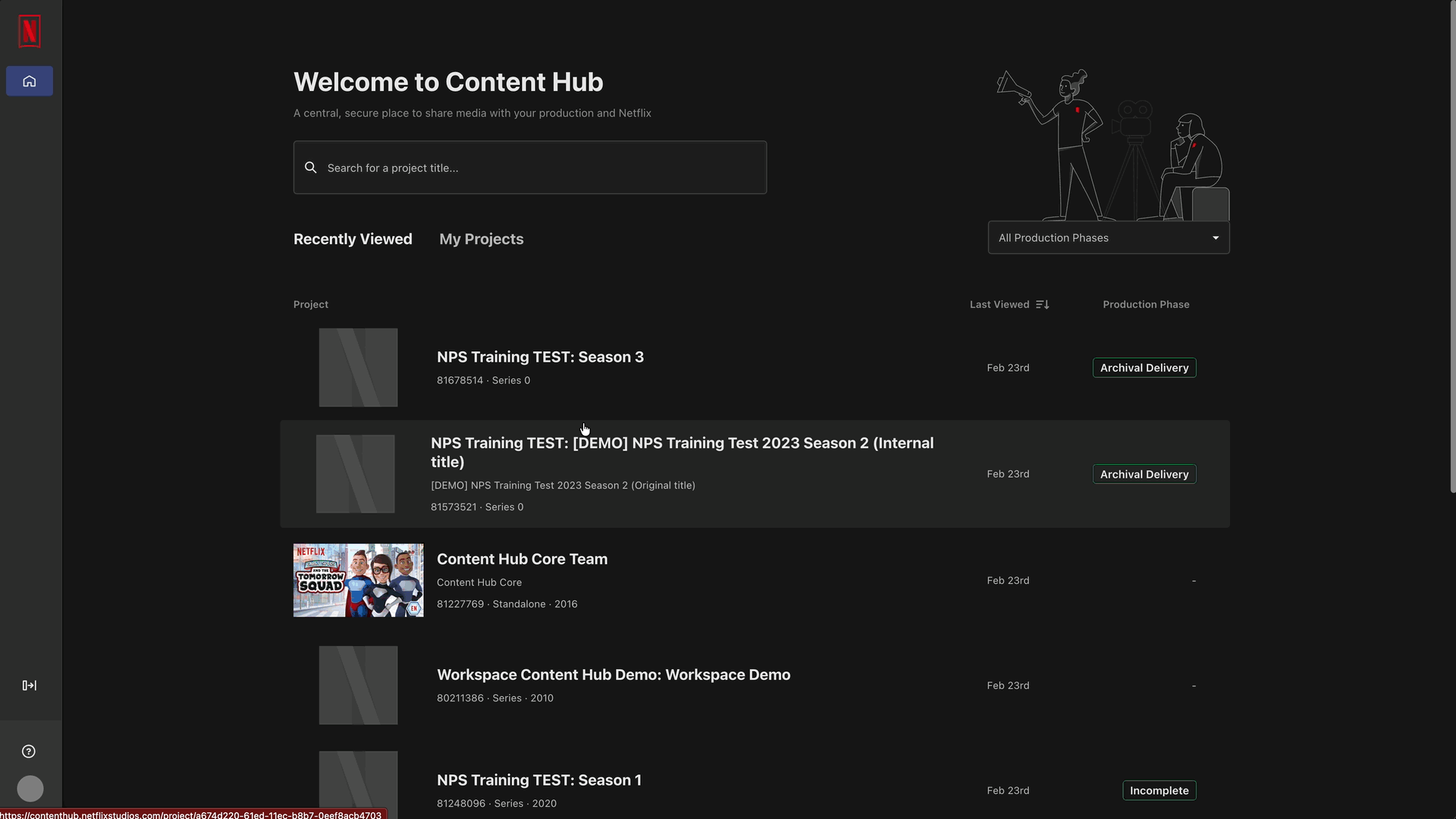Switch to the My Projects tab
Viewport: 1456px width, 819px height.
pos(482,239)
